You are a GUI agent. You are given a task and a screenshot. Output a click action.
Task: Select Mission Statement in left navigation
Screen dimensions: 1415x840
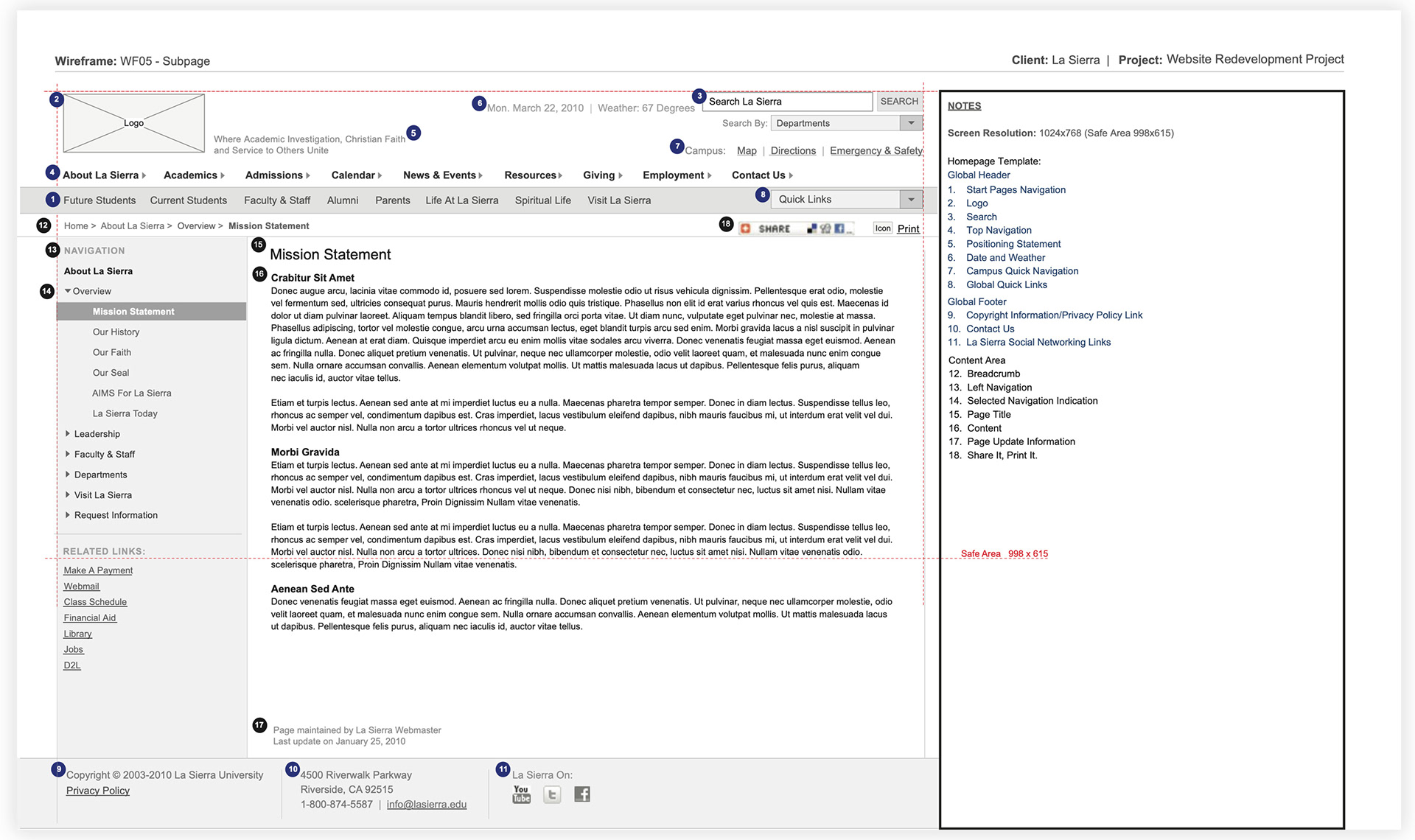pos(151,312)
